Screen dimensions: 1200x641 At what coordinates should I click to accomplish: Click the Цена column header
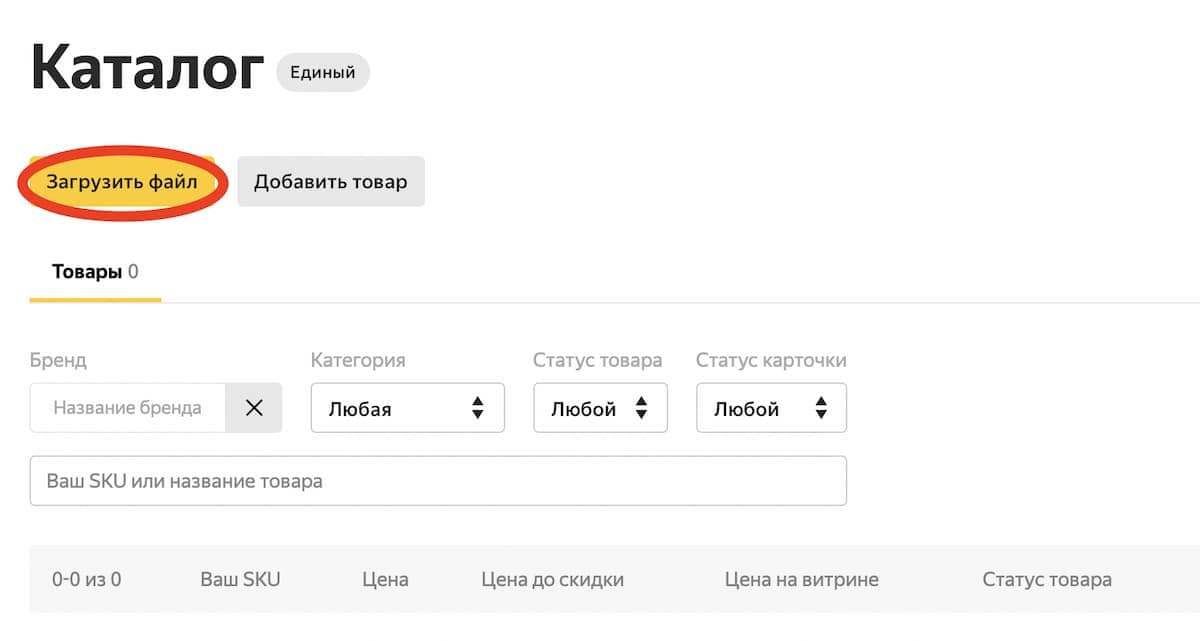386,578
